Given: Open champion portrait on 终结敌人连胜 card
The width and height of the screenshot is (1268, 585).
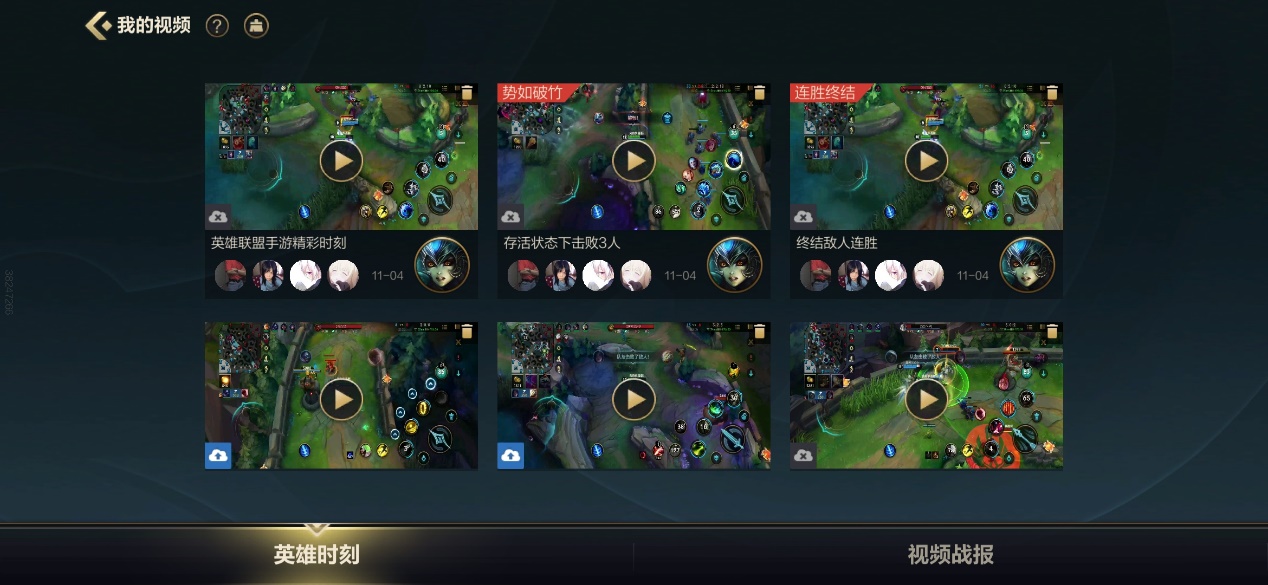Looking at the screenshot, I should click(1028, 264).
